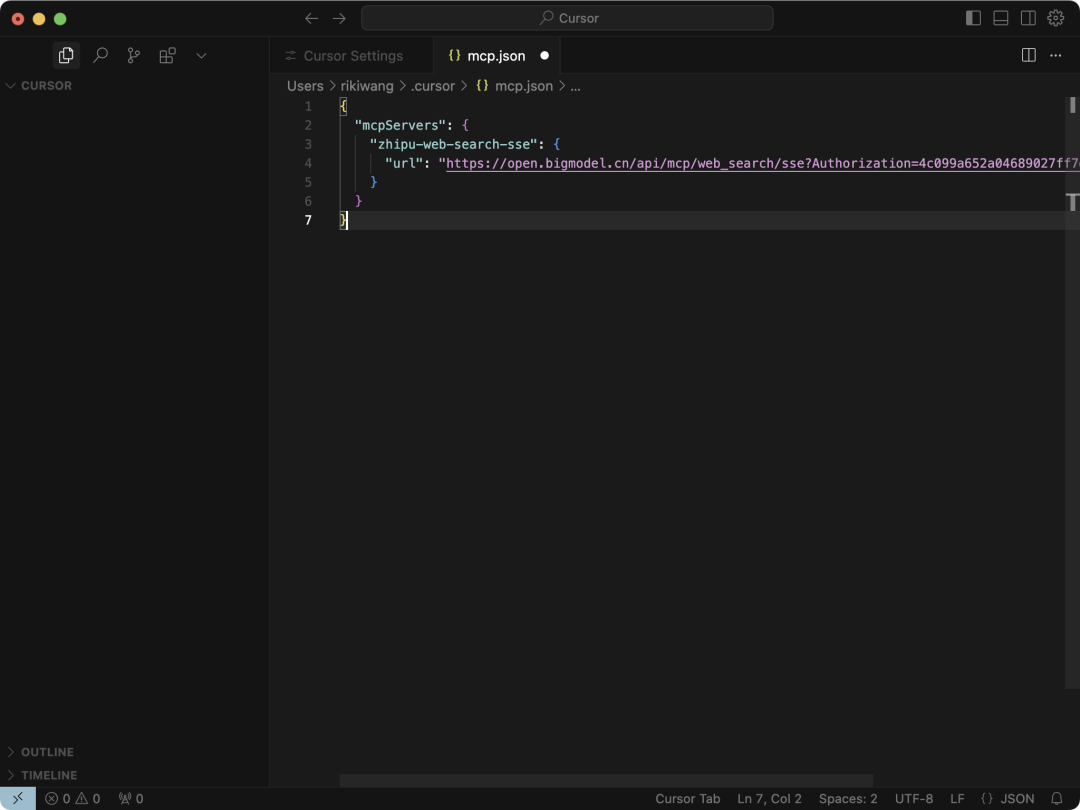Click the .cursor breadcrumb segment
1080x810 pixels.
point(433,86)
